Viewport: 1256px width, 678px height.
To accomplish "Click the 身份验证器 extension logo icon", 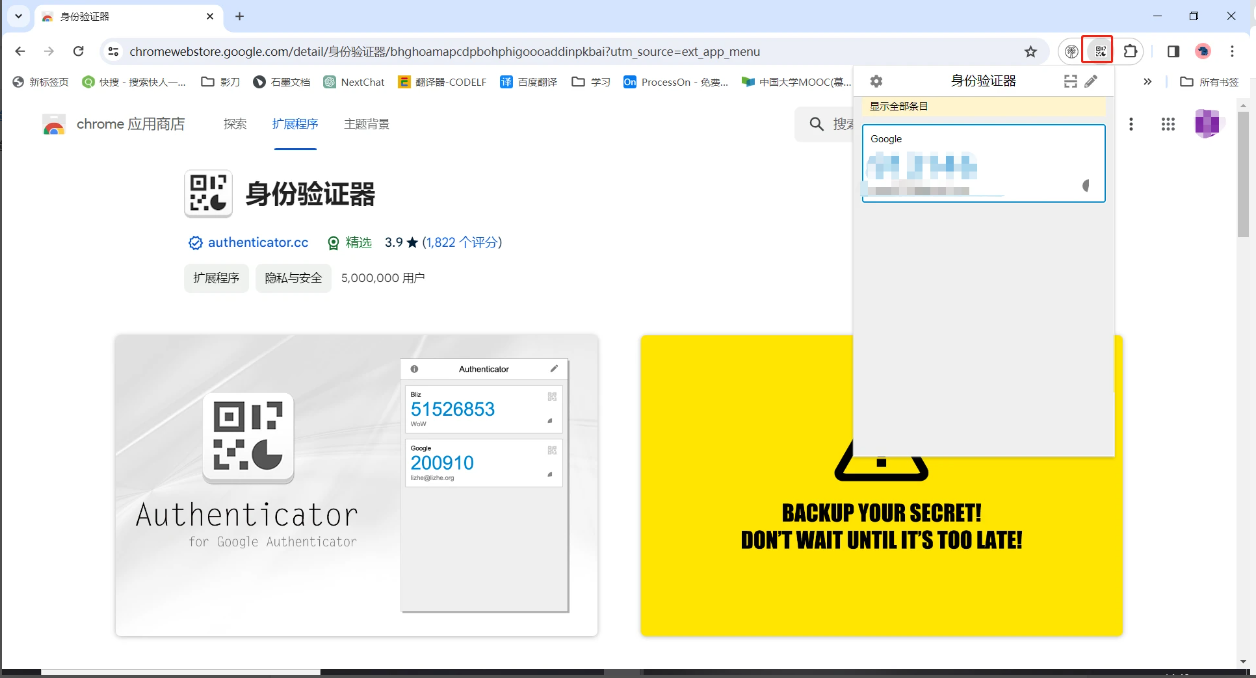I will point(208,193).
